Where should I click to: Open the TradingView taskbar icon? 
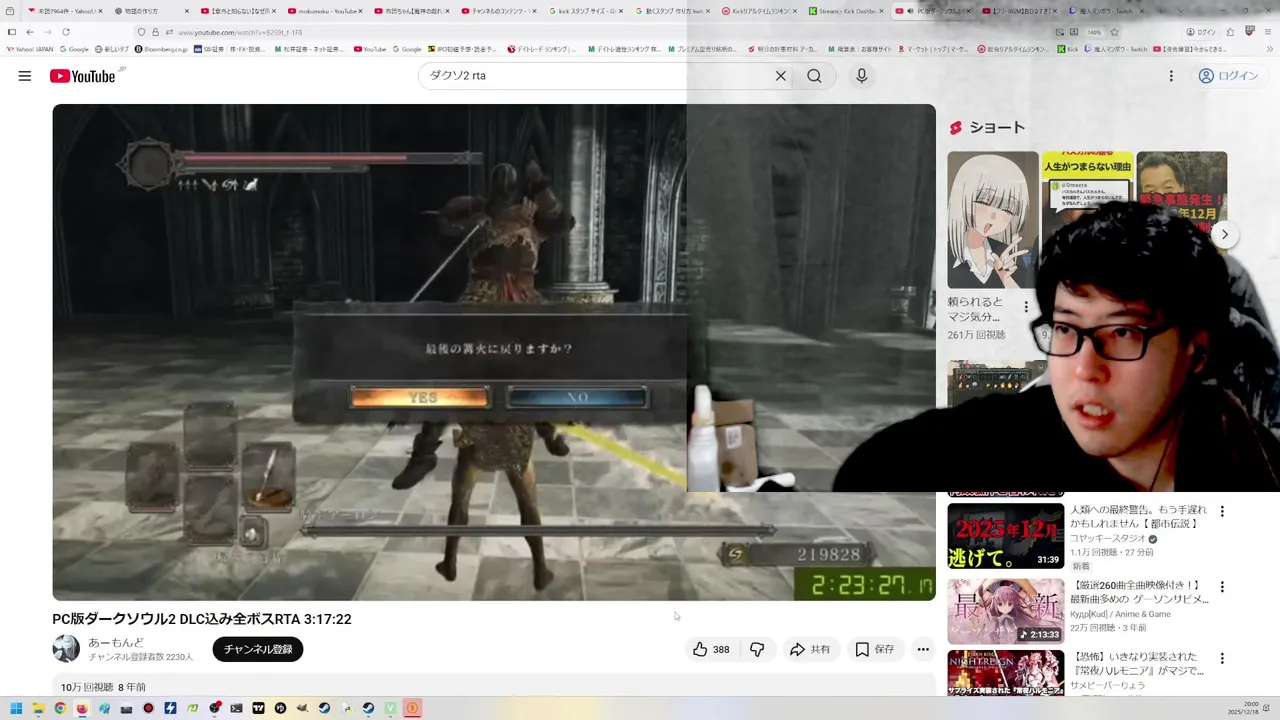click(258, 708)
